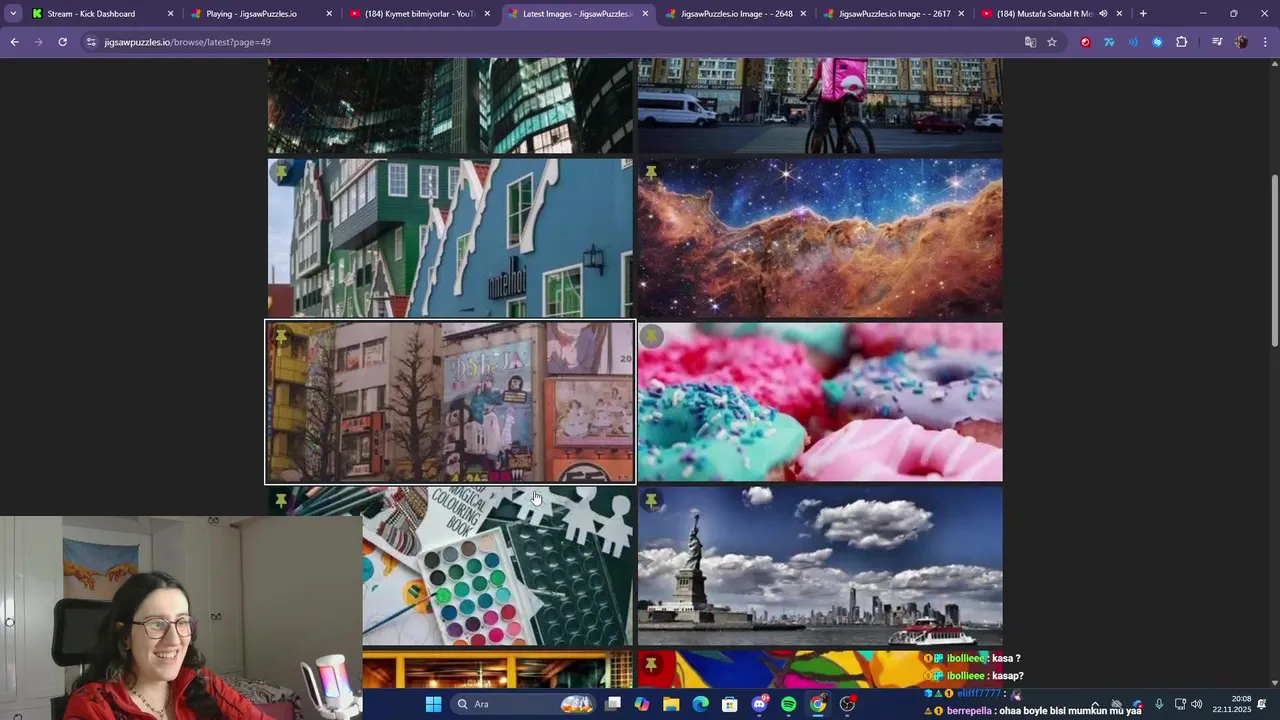Open the Statue of Liberty skyline image
The image size is (1280, 720).
coord(820,566)
